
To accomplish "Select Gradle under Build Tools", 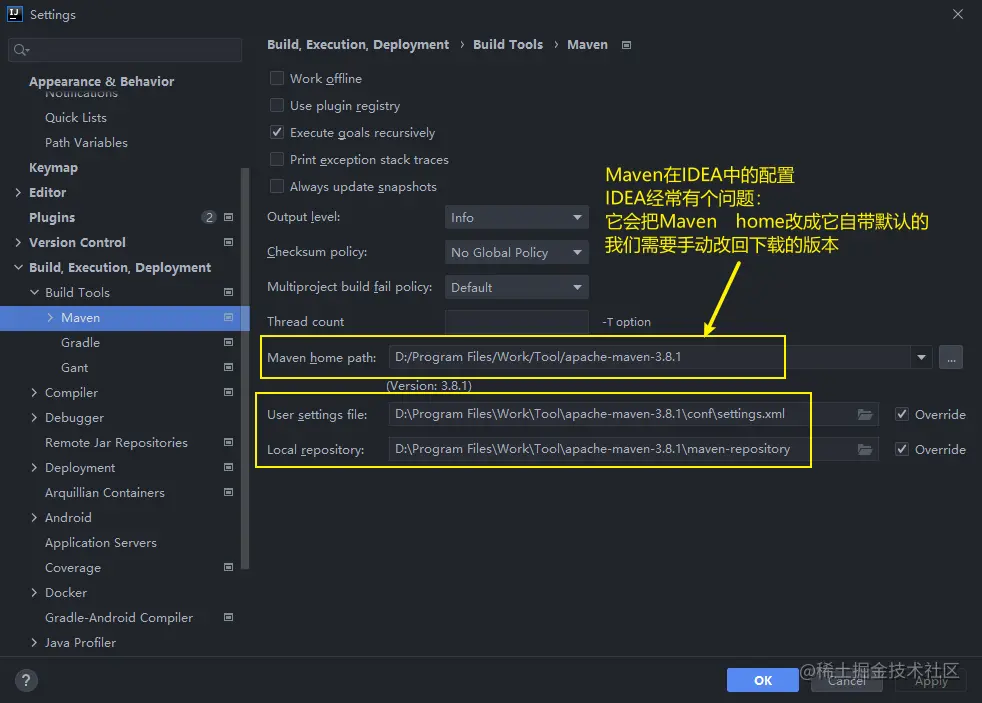I will coord(80,342).
